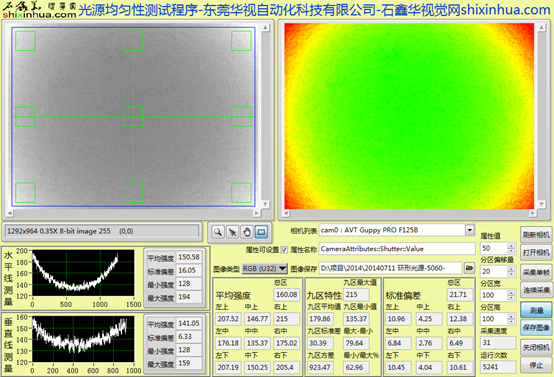Select the hand pan image tool
Image resolution: width=554 pixels, height=377 pixels.
[x=247, y=232]
